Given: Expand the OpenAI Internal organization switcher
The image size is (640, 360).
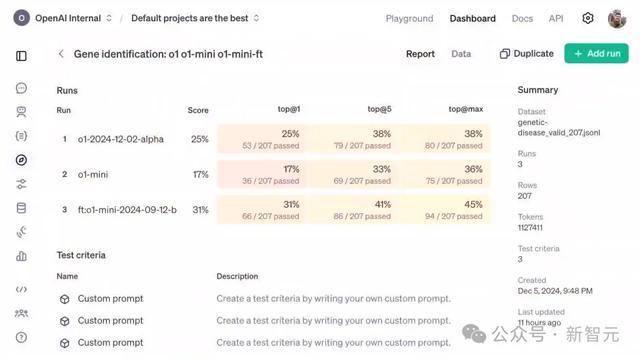Looking at the screenshot, I should point(62,18).
